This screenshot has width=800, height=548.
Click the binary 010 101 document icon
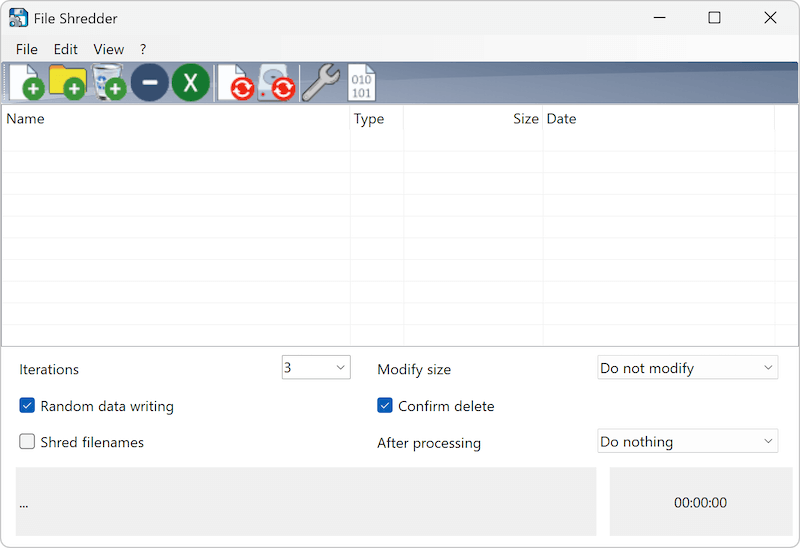click(x=362, y=83)
